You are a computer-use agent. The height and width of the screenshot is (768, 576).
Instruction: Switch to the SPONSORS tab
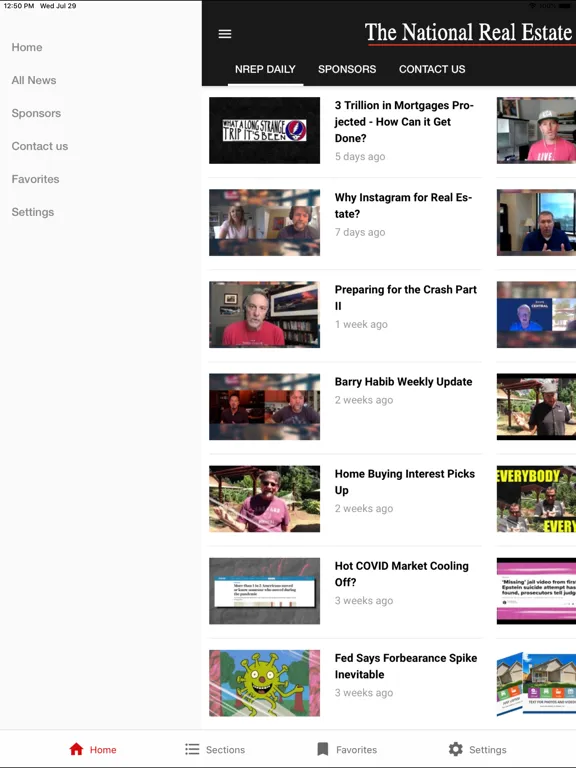click(x=347, y=70)
